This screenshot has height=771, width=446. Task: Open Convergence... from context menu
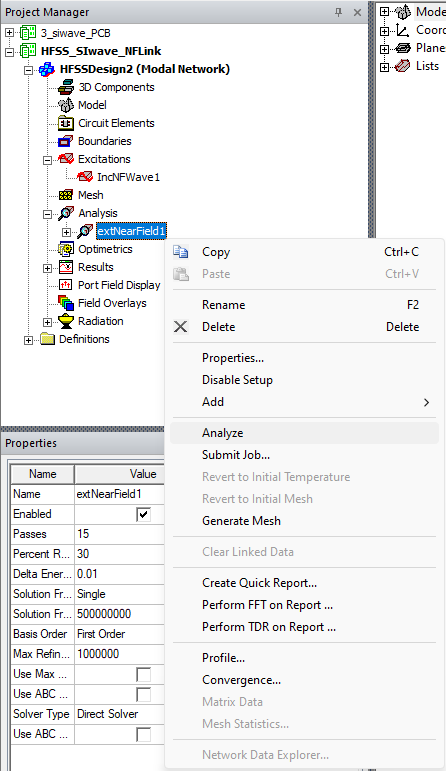(304, 680)
